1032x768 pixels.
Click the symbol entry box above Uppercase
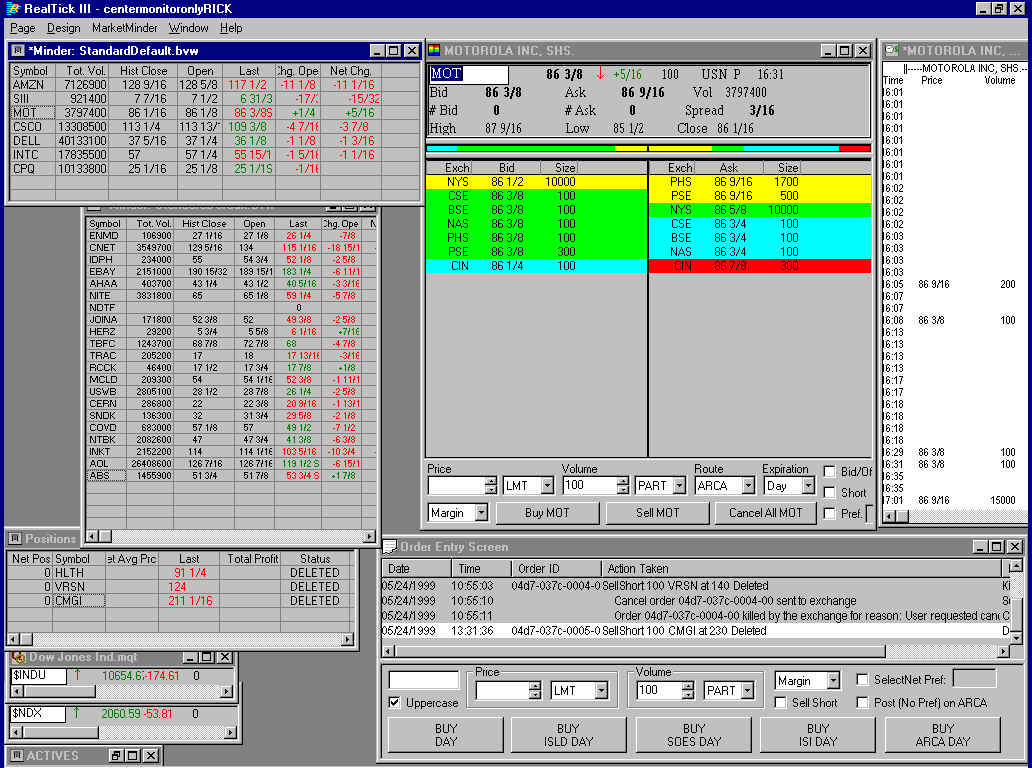(423, 680)
